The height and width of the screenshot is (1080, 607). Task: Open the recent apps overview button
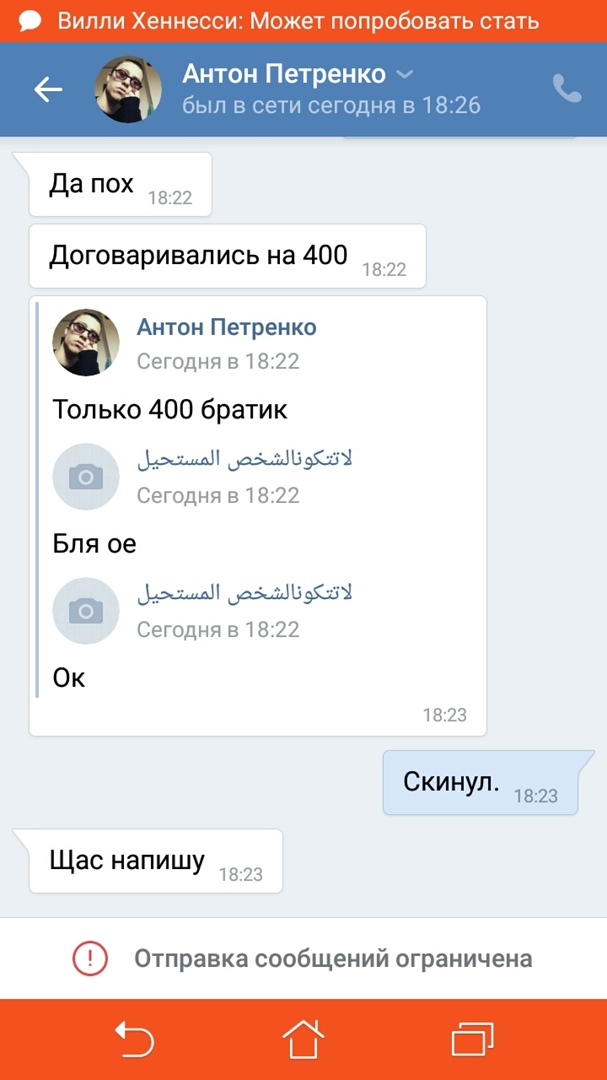(473, 1039)
